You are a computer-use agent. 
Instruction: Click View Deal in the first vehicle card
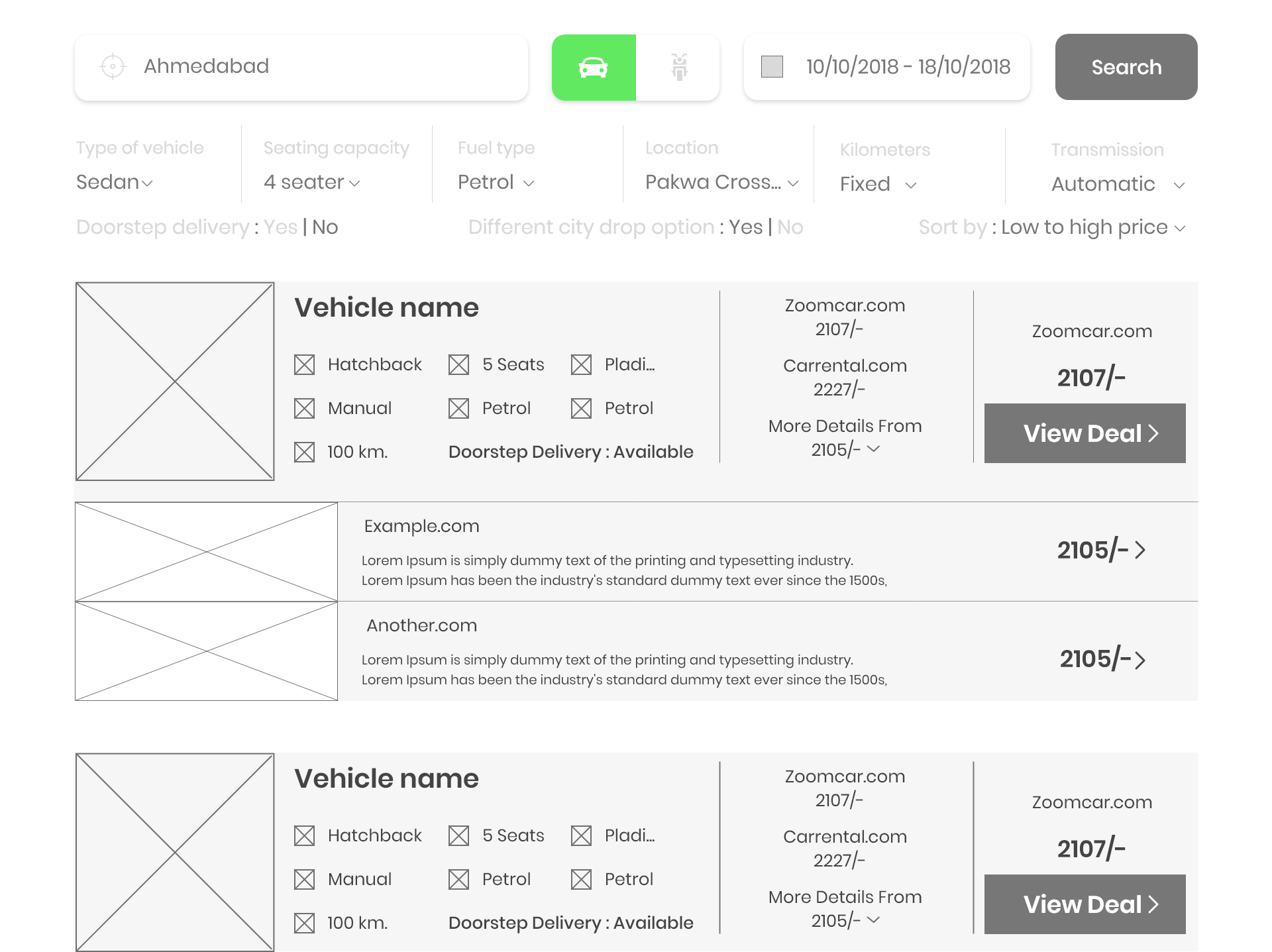point(1085,433)
